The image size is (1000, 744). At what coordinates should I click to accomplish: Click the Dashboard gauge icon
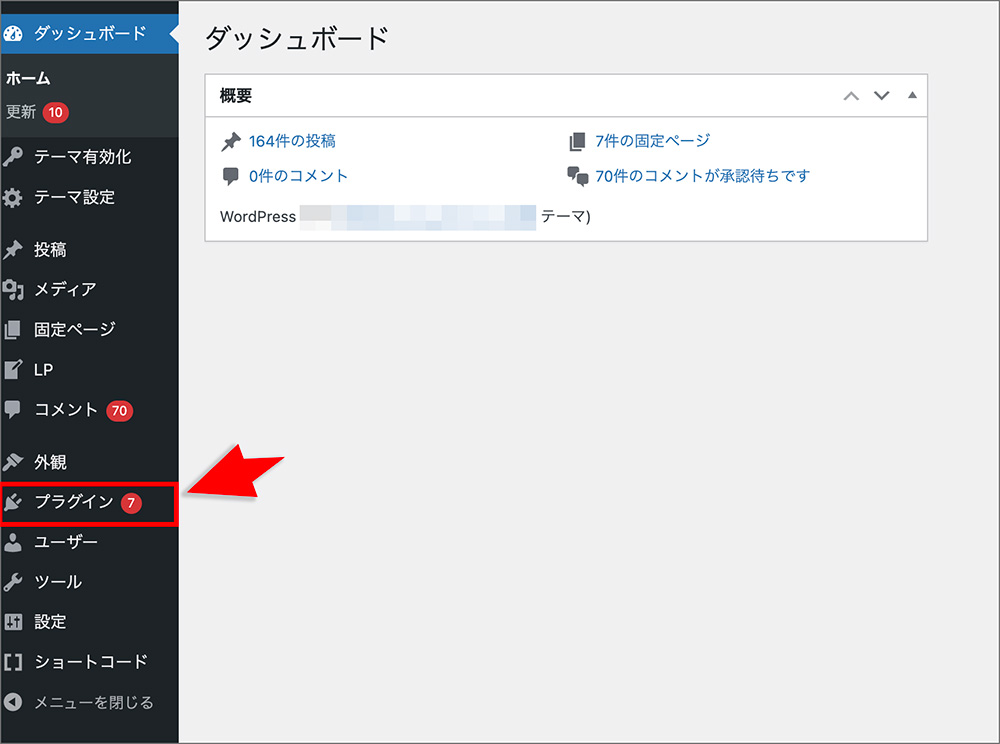coord(13,34)
